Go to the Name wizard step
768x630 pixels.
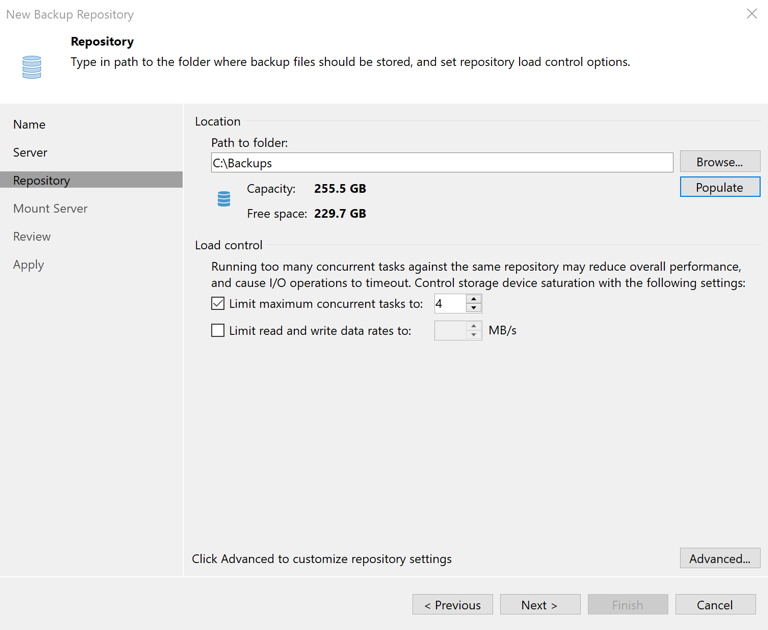point(29,124)
